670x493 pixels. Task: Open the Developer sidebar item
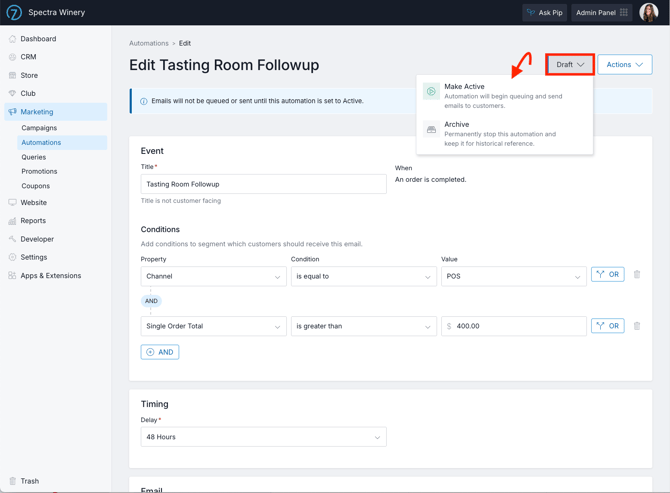tap(56, 239)
